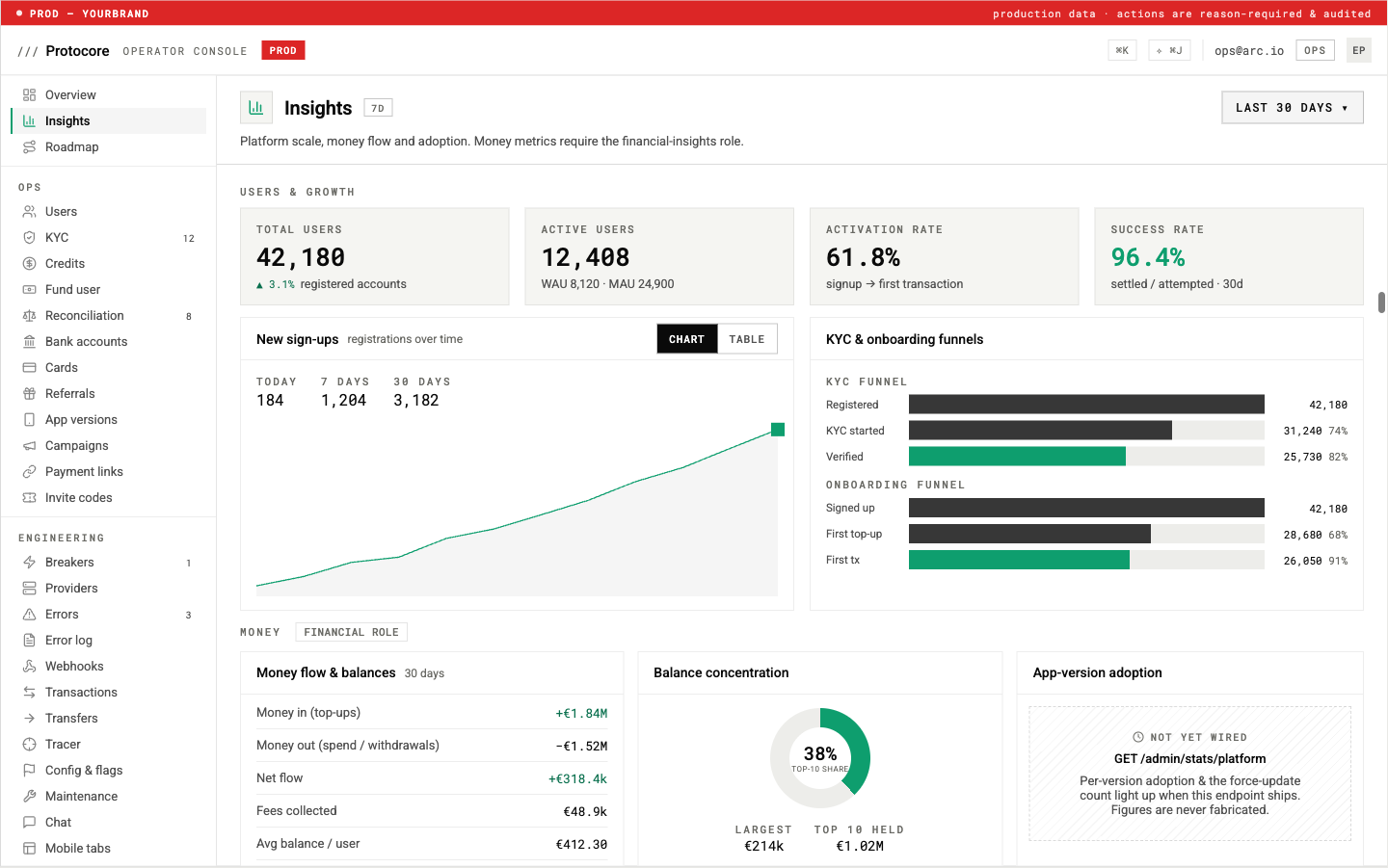This screenshot has height=868, width=1388.
Task: Open the Roadmap sidebar icon
Action: 29,147
